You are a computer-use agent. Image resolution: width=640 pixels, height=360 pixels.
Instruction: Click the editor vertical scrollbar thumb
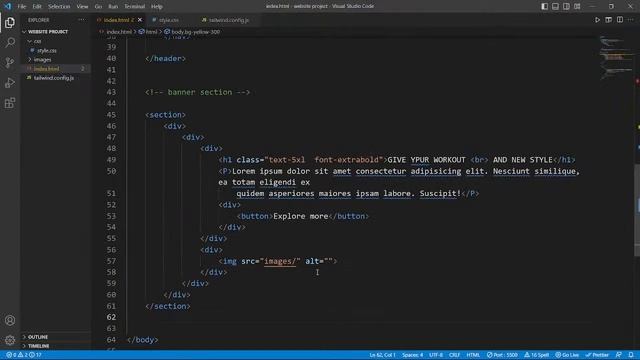(637, 210)
